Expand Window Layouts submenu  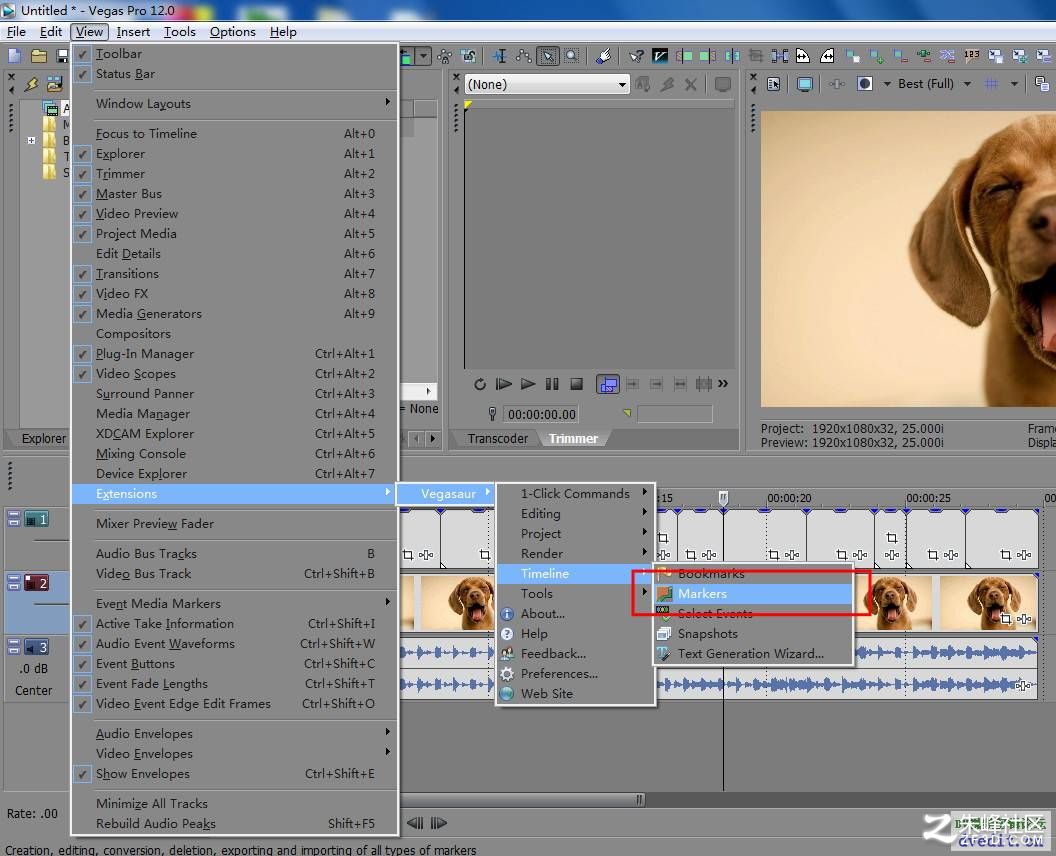point(235,104)
